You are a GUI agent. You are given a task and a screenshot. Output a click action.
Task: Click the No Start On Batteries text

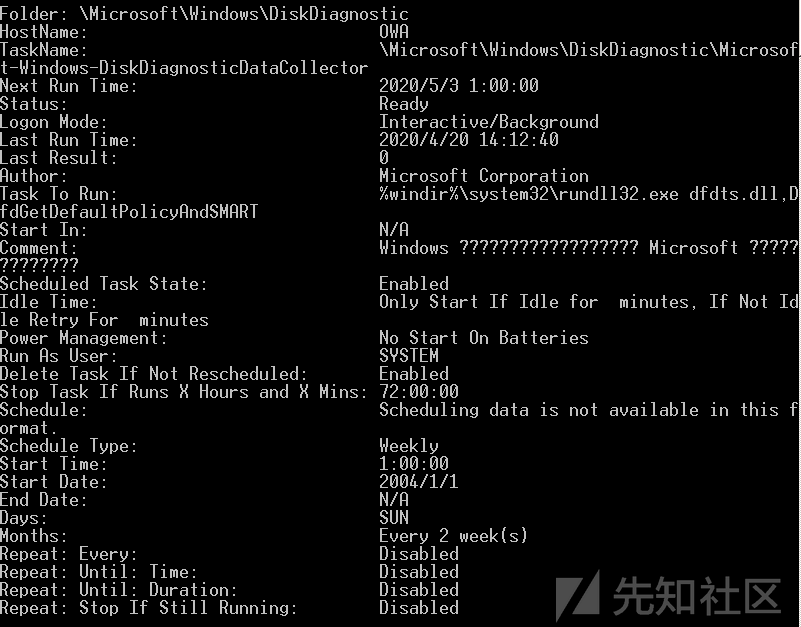click(484, 338)
